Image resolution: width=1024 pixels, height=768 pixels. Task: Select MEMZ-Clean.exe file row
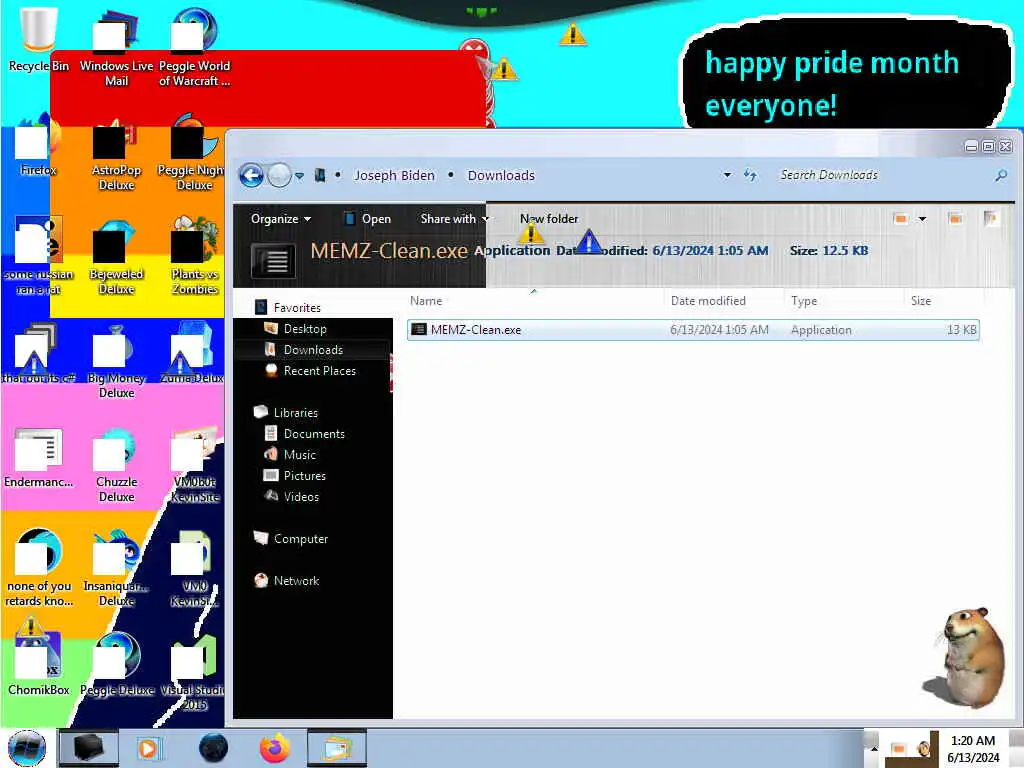point(693,330)
